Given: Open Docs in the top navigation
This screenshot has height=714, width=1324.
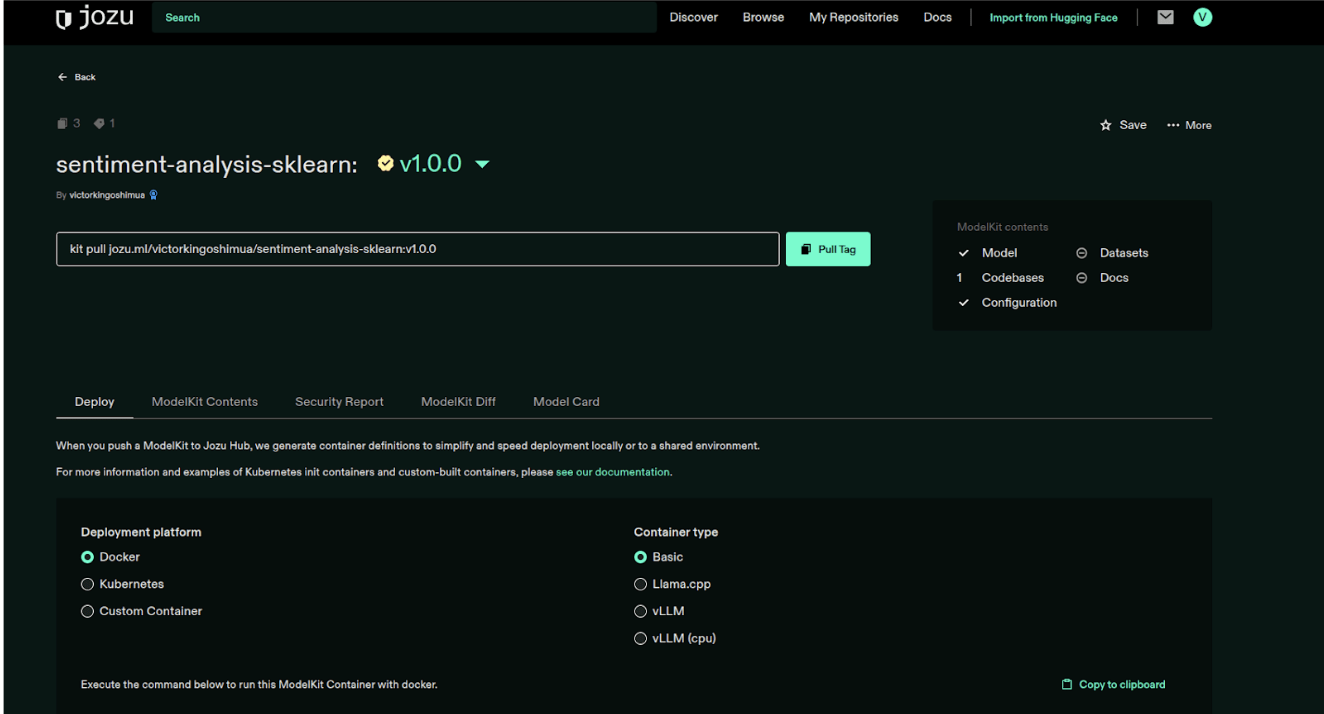Looking at the screenshot, I should pyautogui.click(x=938, y=18).
